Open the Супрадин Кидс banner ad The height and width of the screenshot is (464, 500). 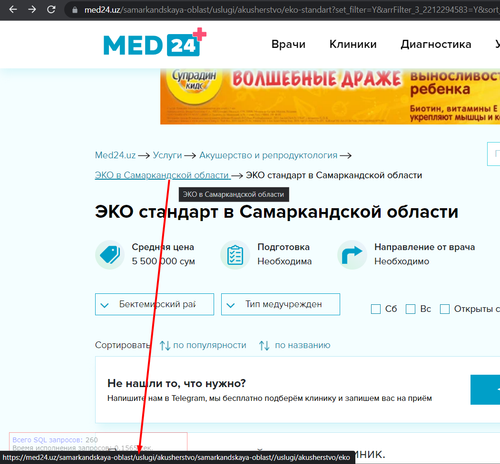330,96
